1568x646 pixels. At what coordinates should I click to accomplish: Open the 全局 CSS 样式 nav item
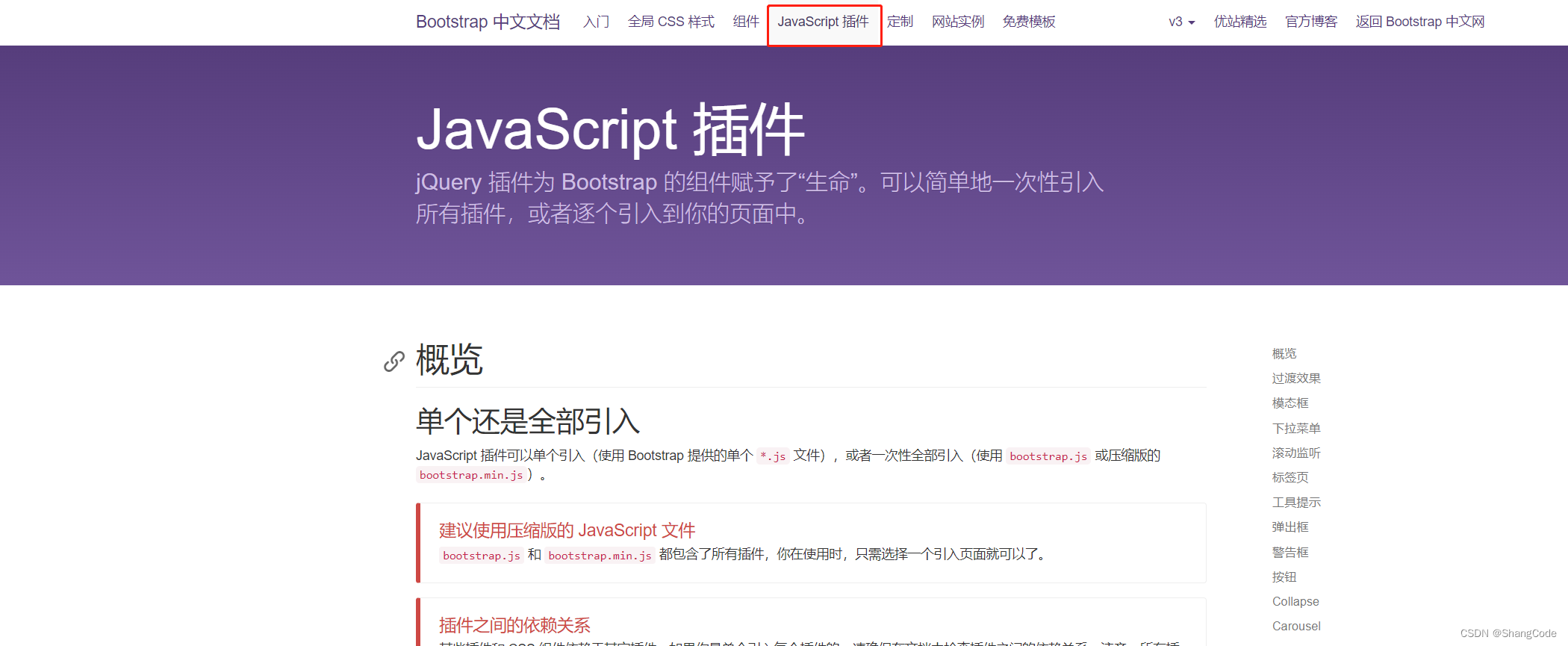671,22
